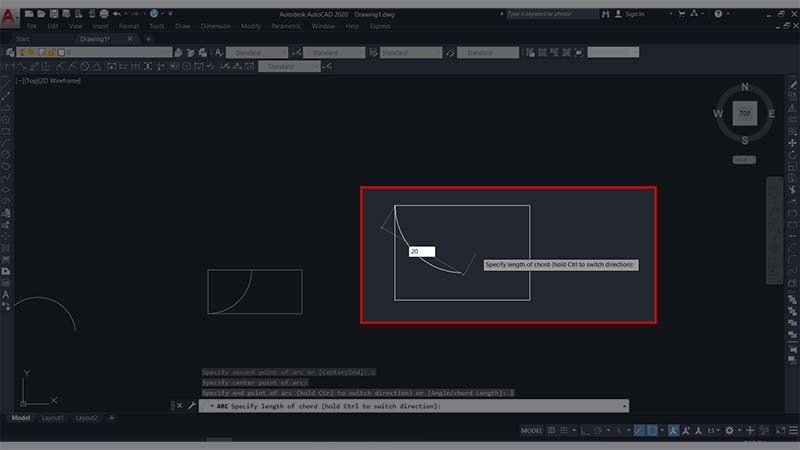Click the Undo arrow in quick access toolbar

pyautogui.click(x=117, y=14)
